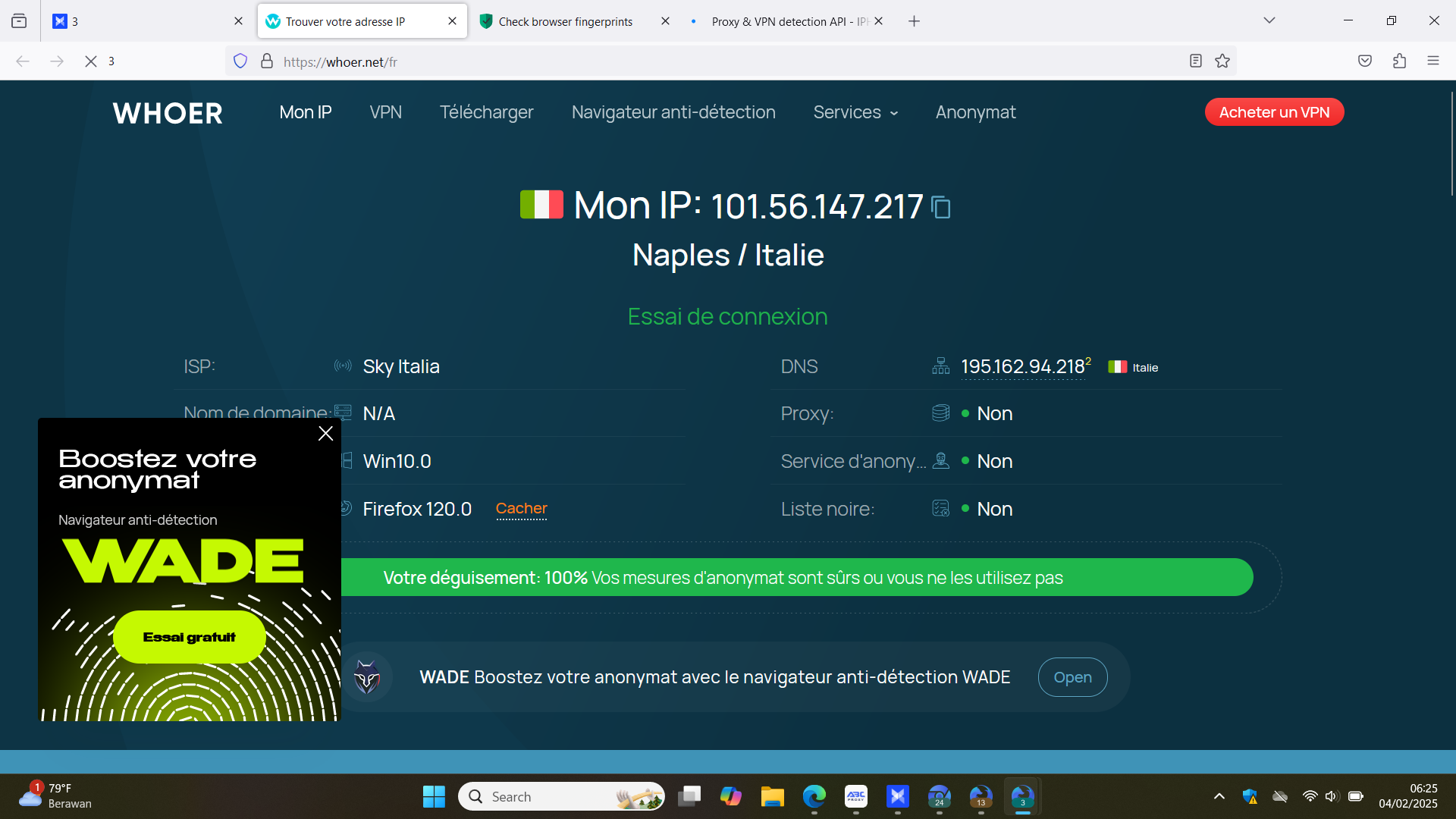Switch to the Proxy & VPN detection API tab

coord(789,21)
